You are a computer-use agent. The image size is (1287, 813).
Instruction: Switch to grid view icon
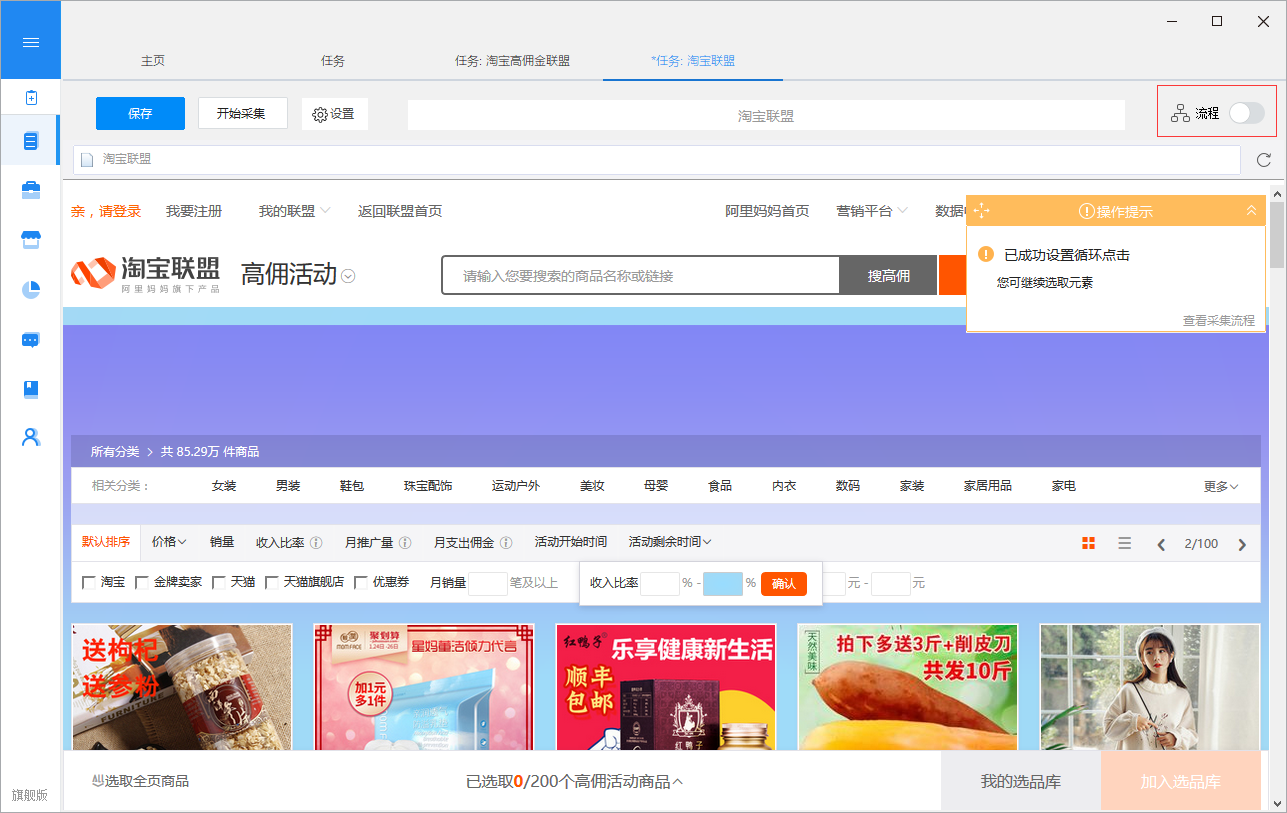(1088, 543)
